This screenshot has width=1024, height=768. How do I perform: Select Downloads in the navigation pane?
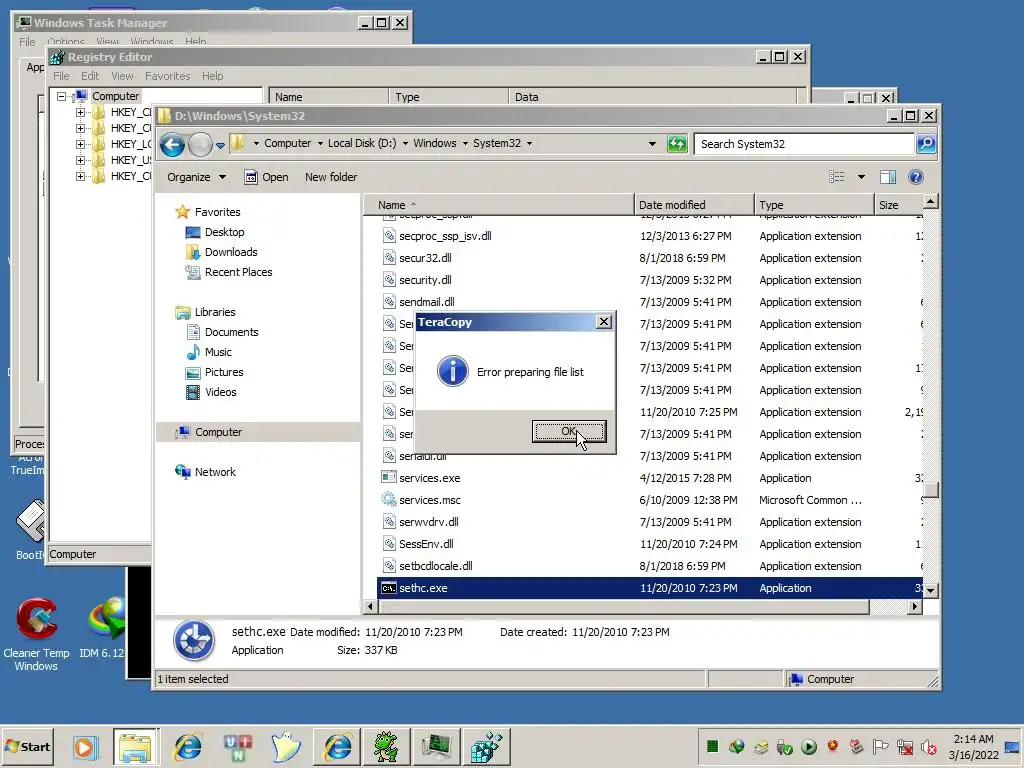pos(231,252)
